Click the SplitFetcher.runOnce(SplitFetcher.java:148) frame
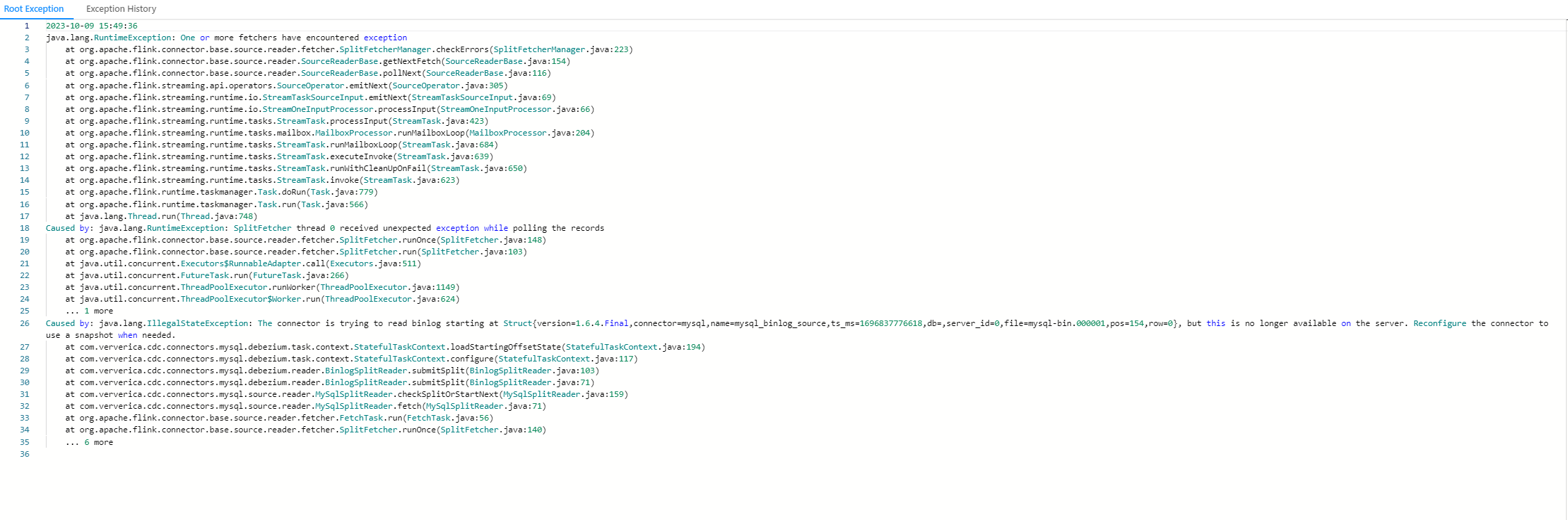Image resolution: width=1568 pixels, height=520 pixels. tap(306, 240)
